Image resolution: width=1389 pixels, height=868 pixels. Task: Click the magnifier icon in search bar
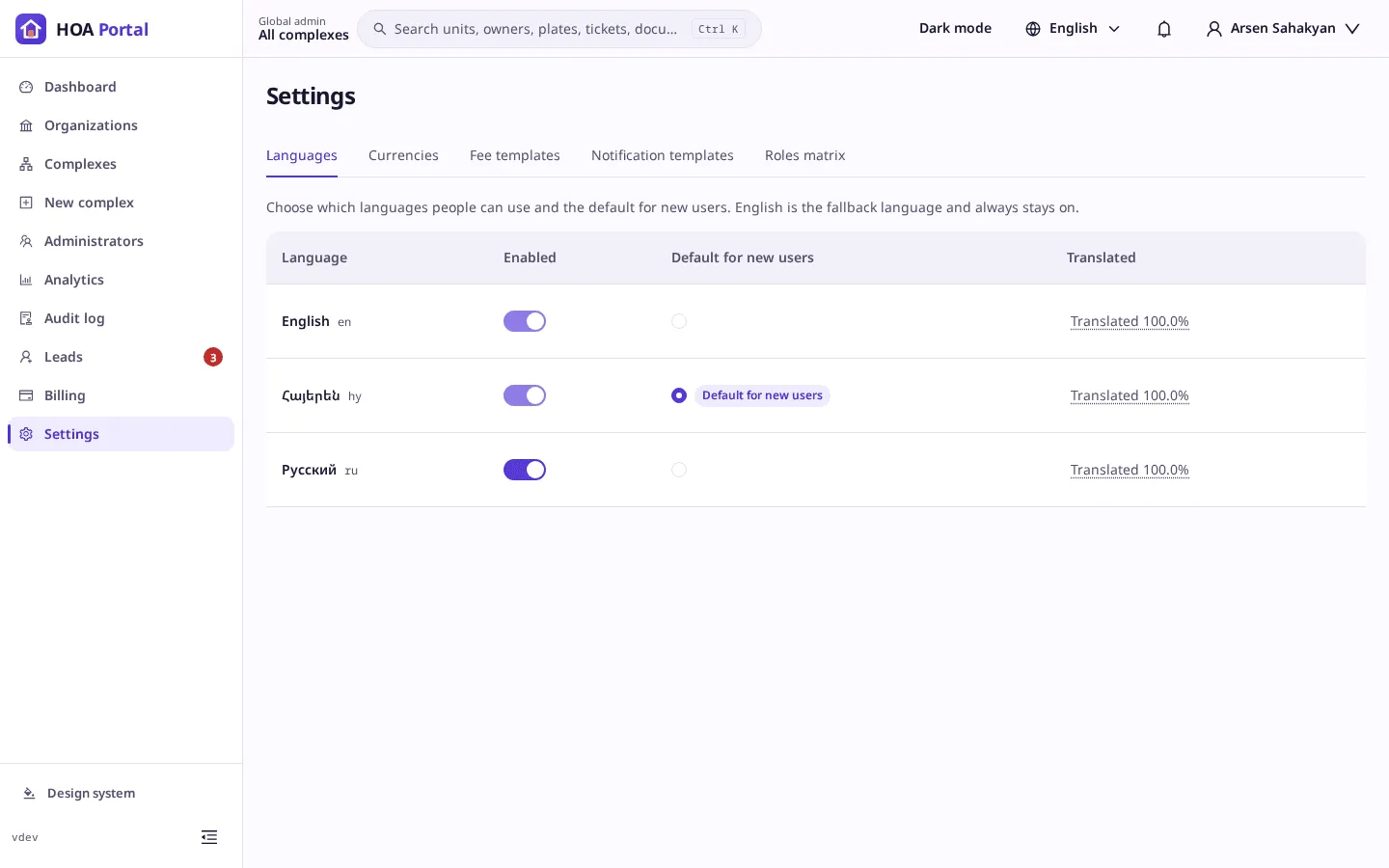click(380, 29)
